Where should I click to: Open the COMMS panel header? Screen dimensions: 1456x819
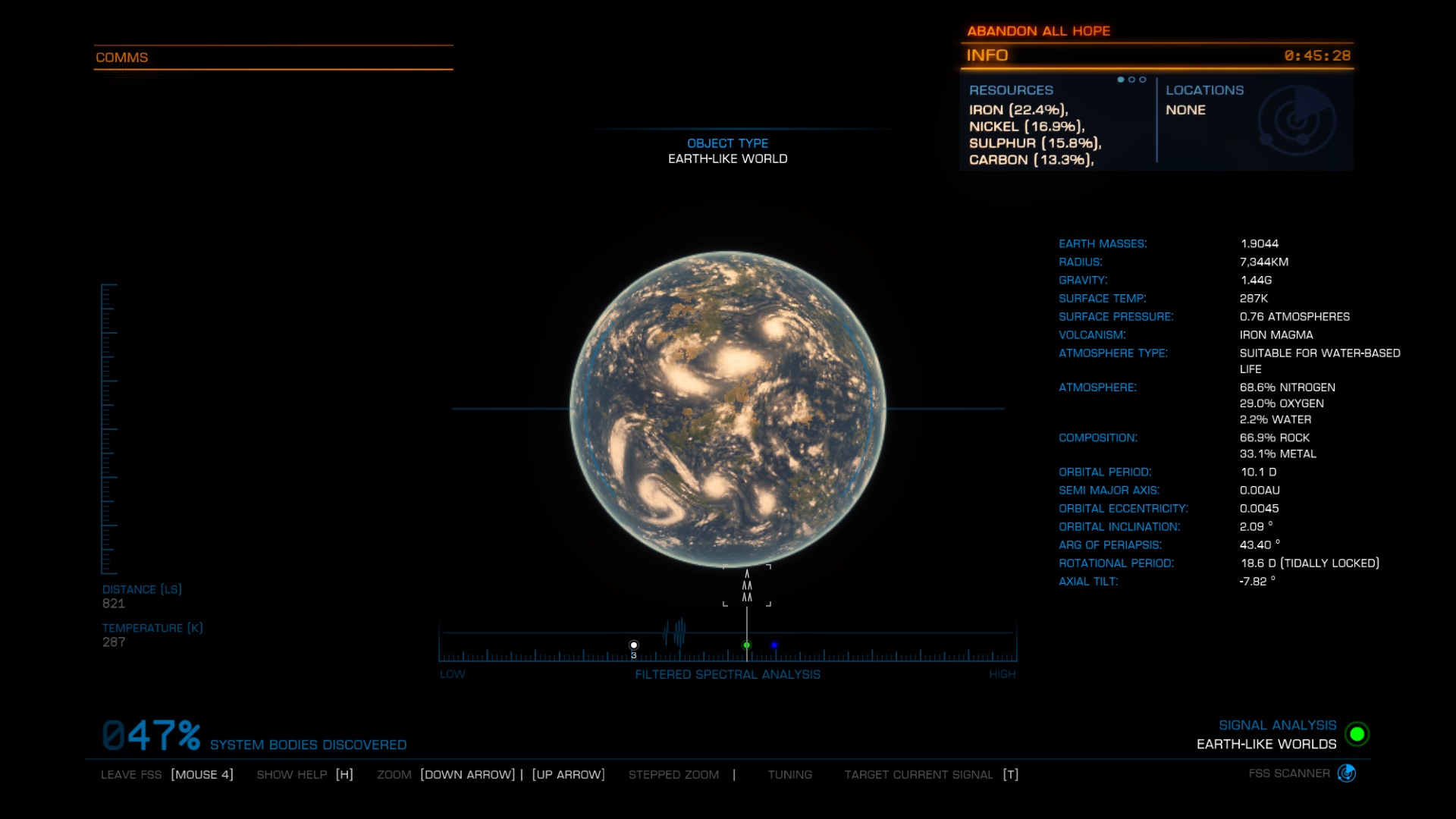(273, 58)
